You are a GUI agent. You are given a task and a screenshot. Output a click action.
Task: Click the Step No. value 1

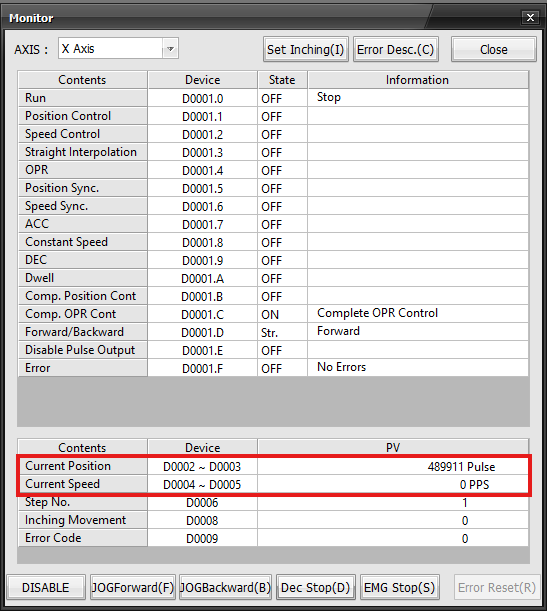pos(464,503)
